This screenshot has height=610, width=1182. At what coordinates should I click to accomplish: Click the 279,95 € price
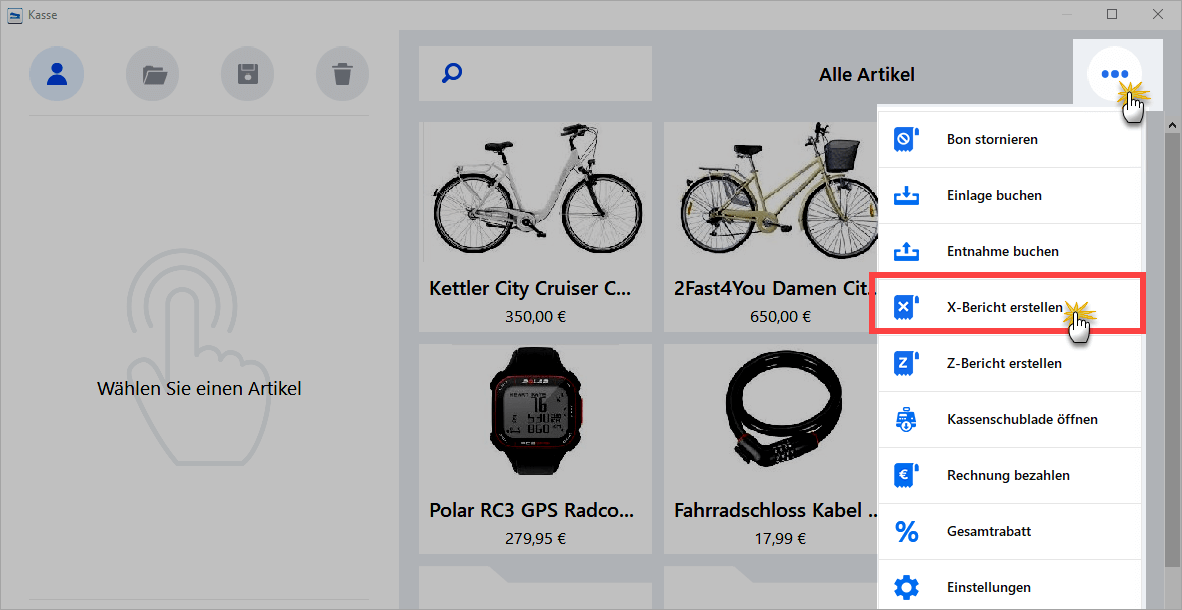[x=535, y=538]
